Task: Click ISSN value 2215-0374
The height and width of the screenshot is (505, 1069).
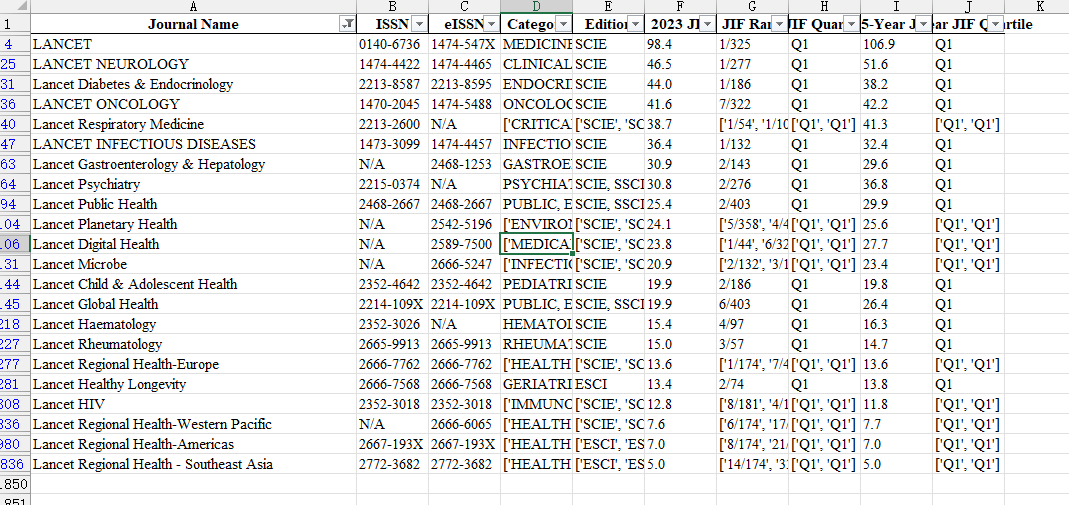Action: (x=393, y=185)
